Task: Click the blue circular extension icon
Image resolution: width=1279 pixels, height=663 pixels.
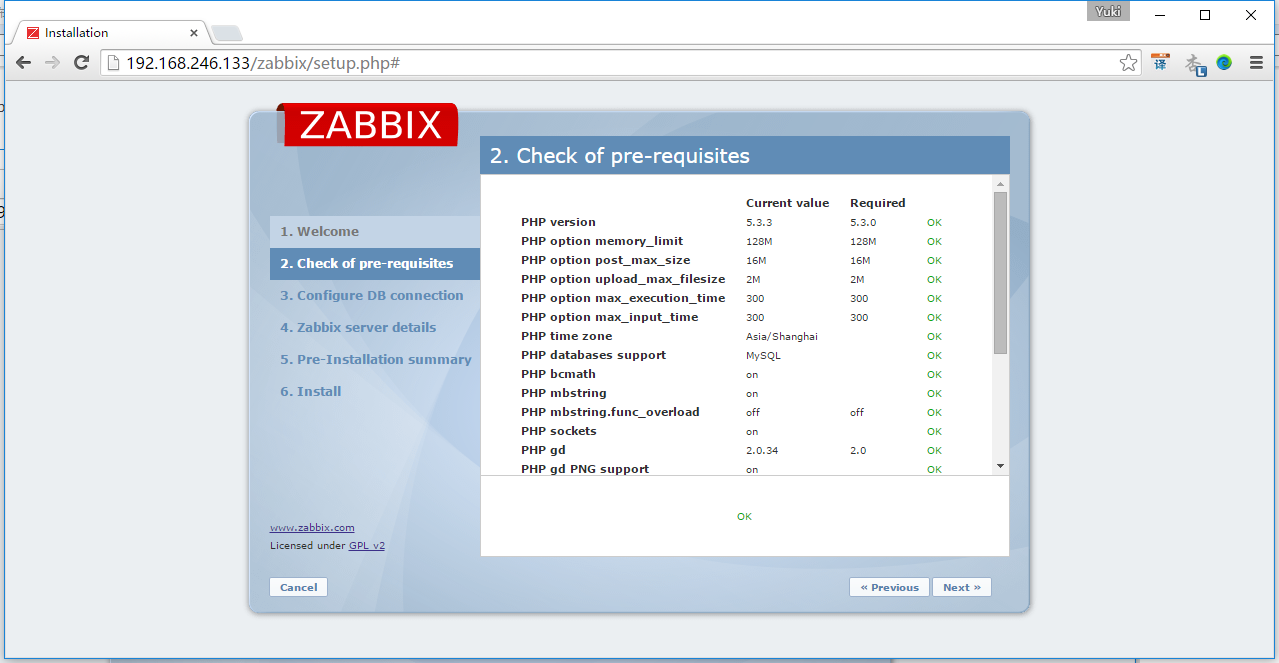Action: click(x=1224, y=62)
